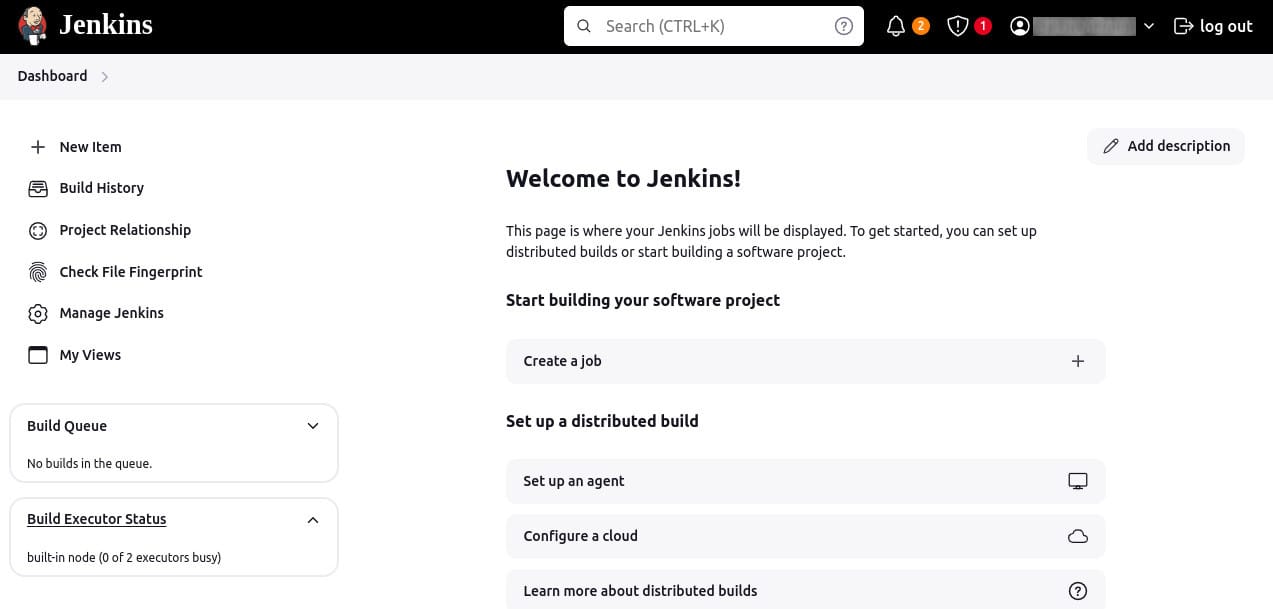Click the log out link
Screen dimensions: 1273x609
click(x=1213, y=26)
